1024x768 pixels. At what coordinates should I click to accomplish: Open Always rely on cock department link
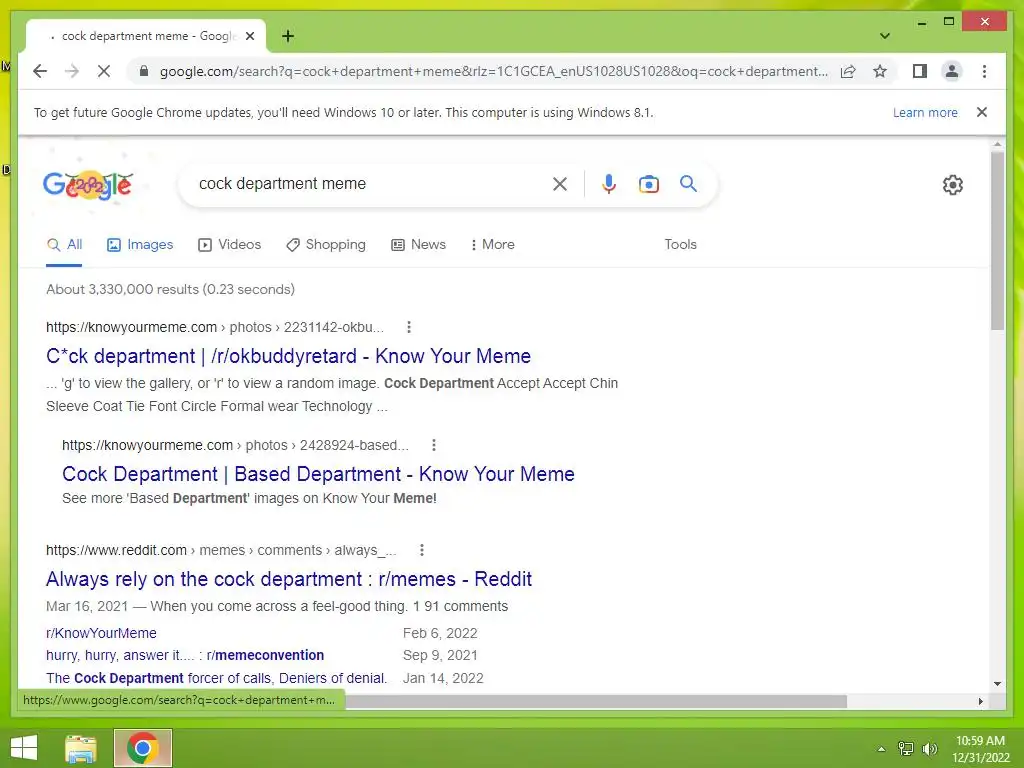click(x=289, y=579)
